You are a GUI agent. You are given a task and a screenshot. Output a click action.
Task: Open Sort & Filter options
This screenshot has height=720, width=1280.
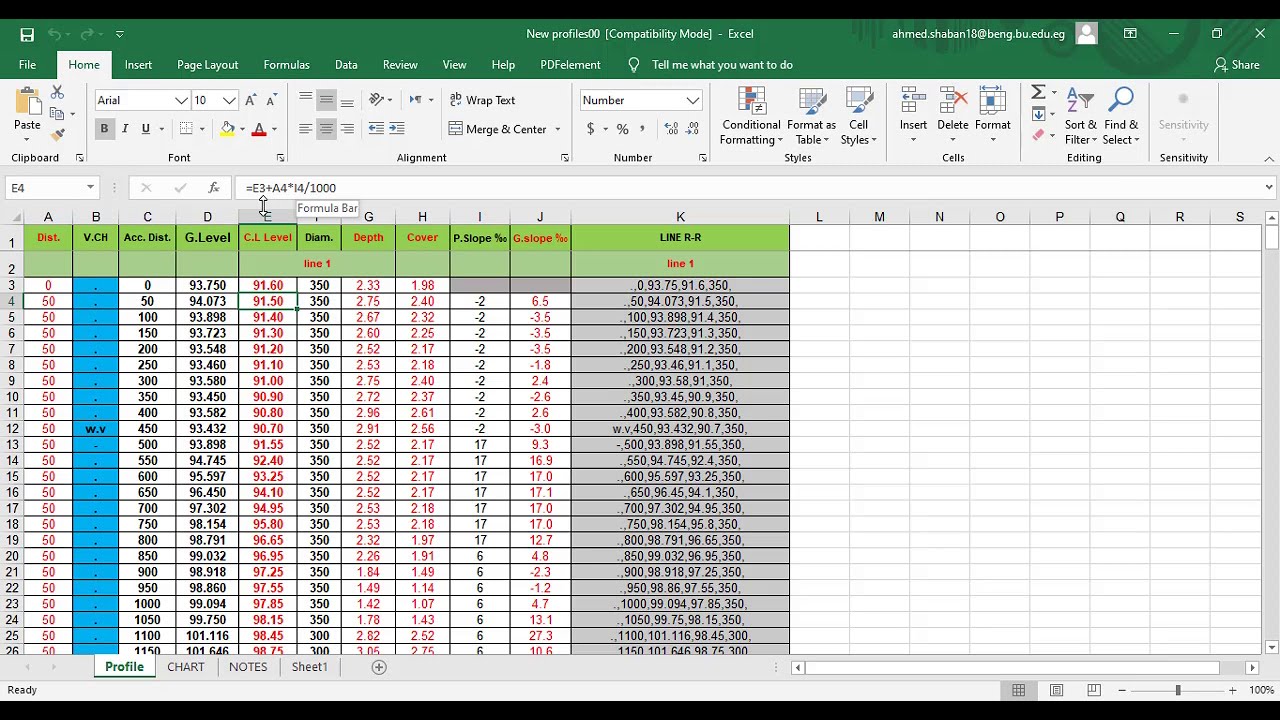[1080, 116]
